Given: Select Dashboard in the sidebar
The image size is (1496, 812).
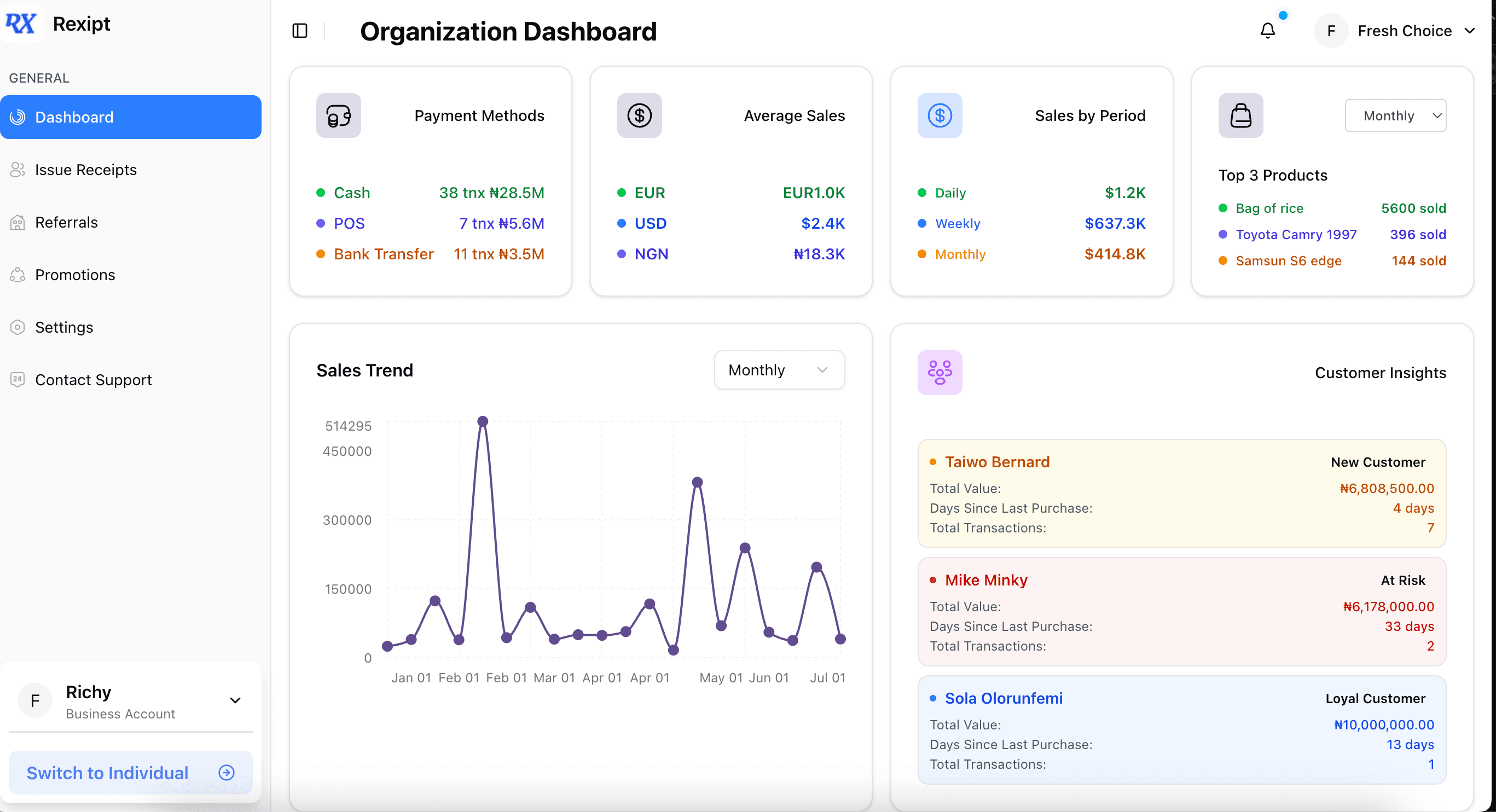Looking at the screenshot, I should click(x=74, y=117).
